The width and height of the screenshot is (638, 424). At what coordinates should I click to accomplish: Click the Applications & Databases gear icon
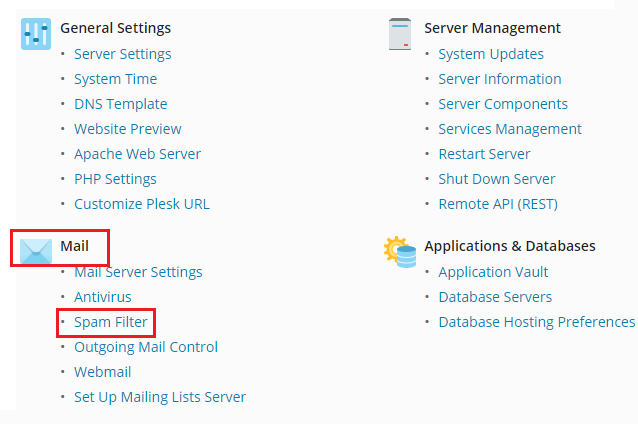click(400, 251)
